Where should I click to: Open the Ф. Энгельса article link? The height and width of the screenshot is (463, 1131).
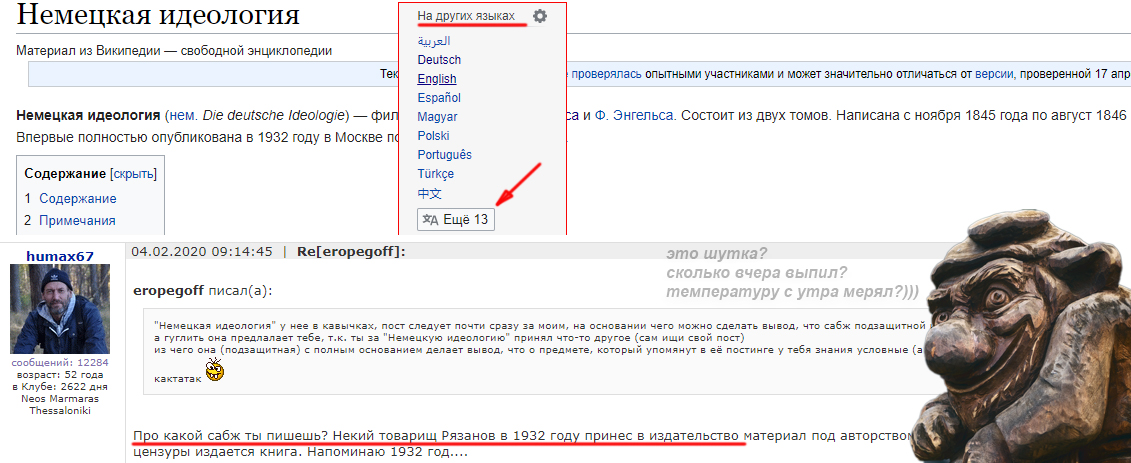click(635, 115)
